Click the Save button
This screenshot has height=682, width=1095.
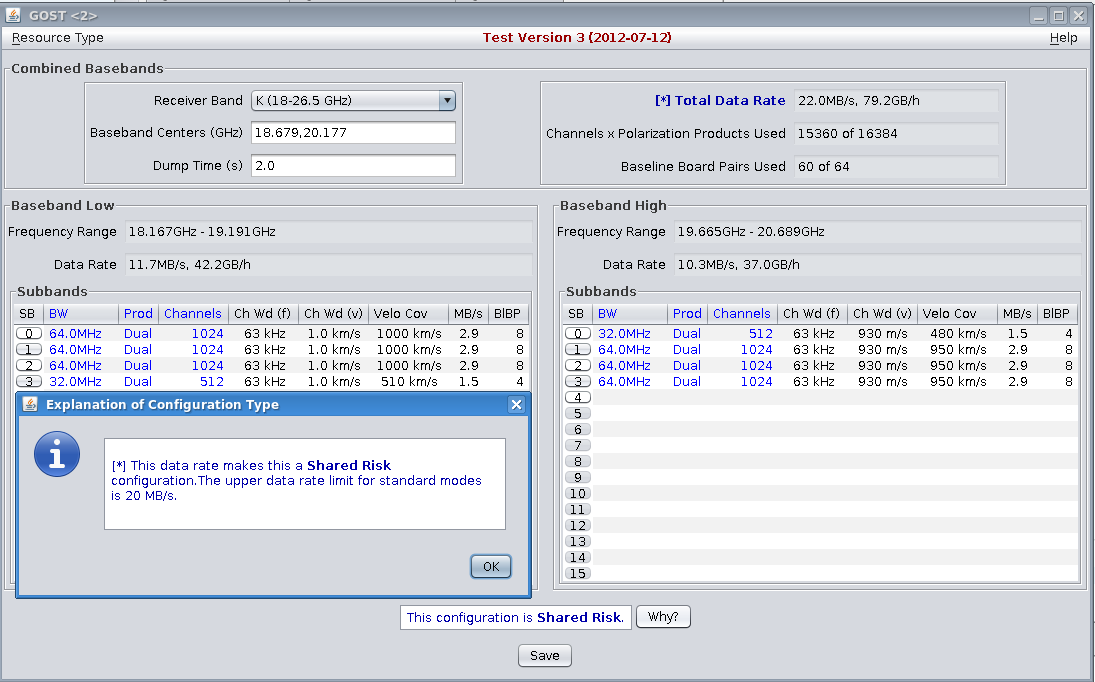545,656
